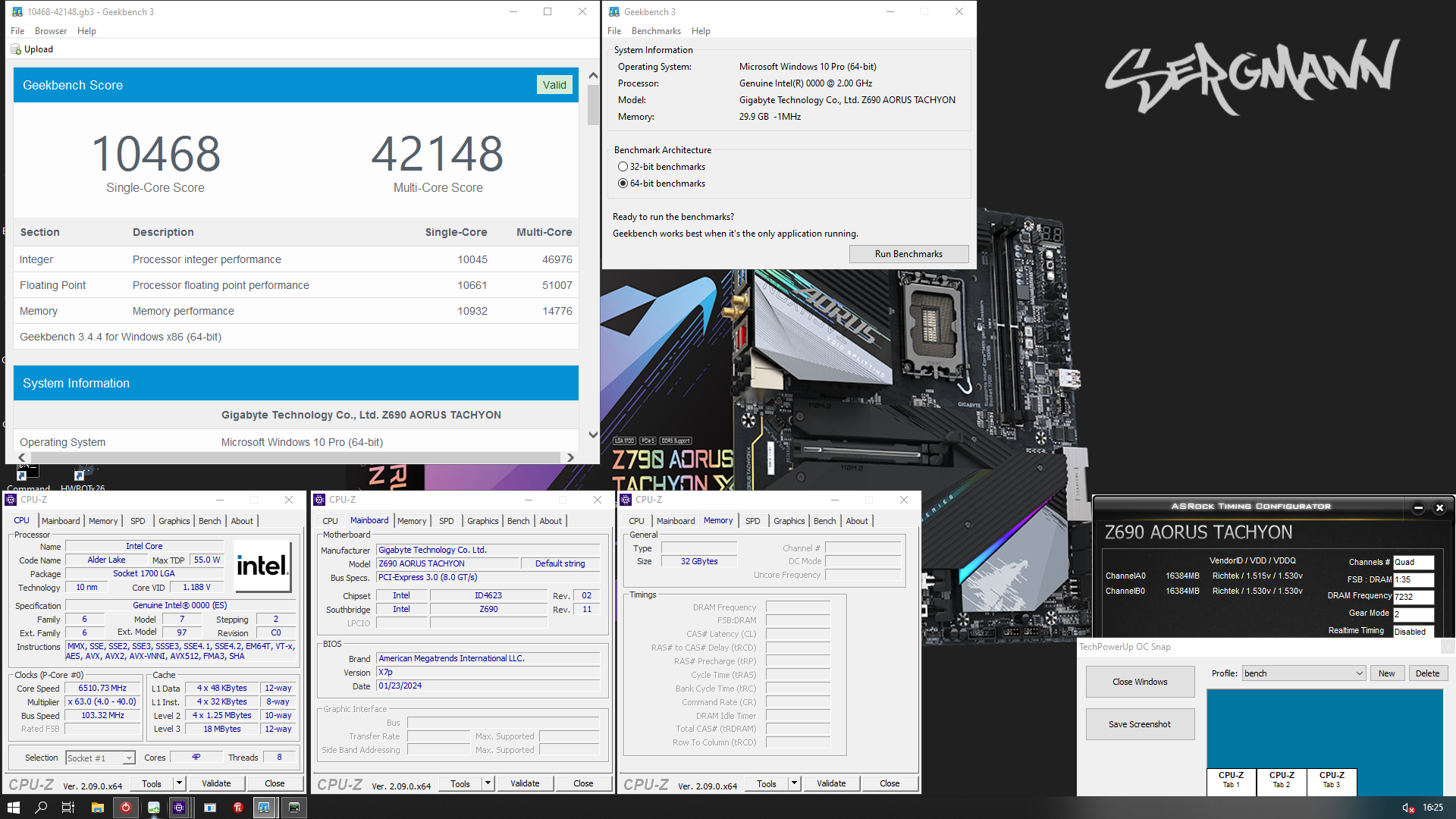1456x819 pixels.
Task: Click Save Screenshot button in OC Snap
Action: pos(1140,724)
